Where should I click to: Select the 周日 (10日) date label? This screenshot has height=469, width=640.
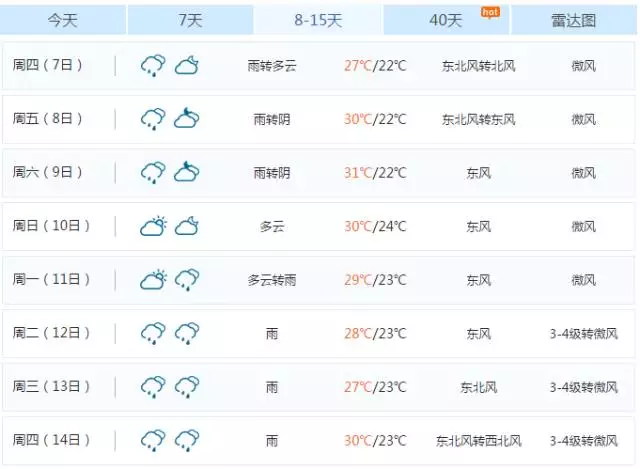coord(50,226)
